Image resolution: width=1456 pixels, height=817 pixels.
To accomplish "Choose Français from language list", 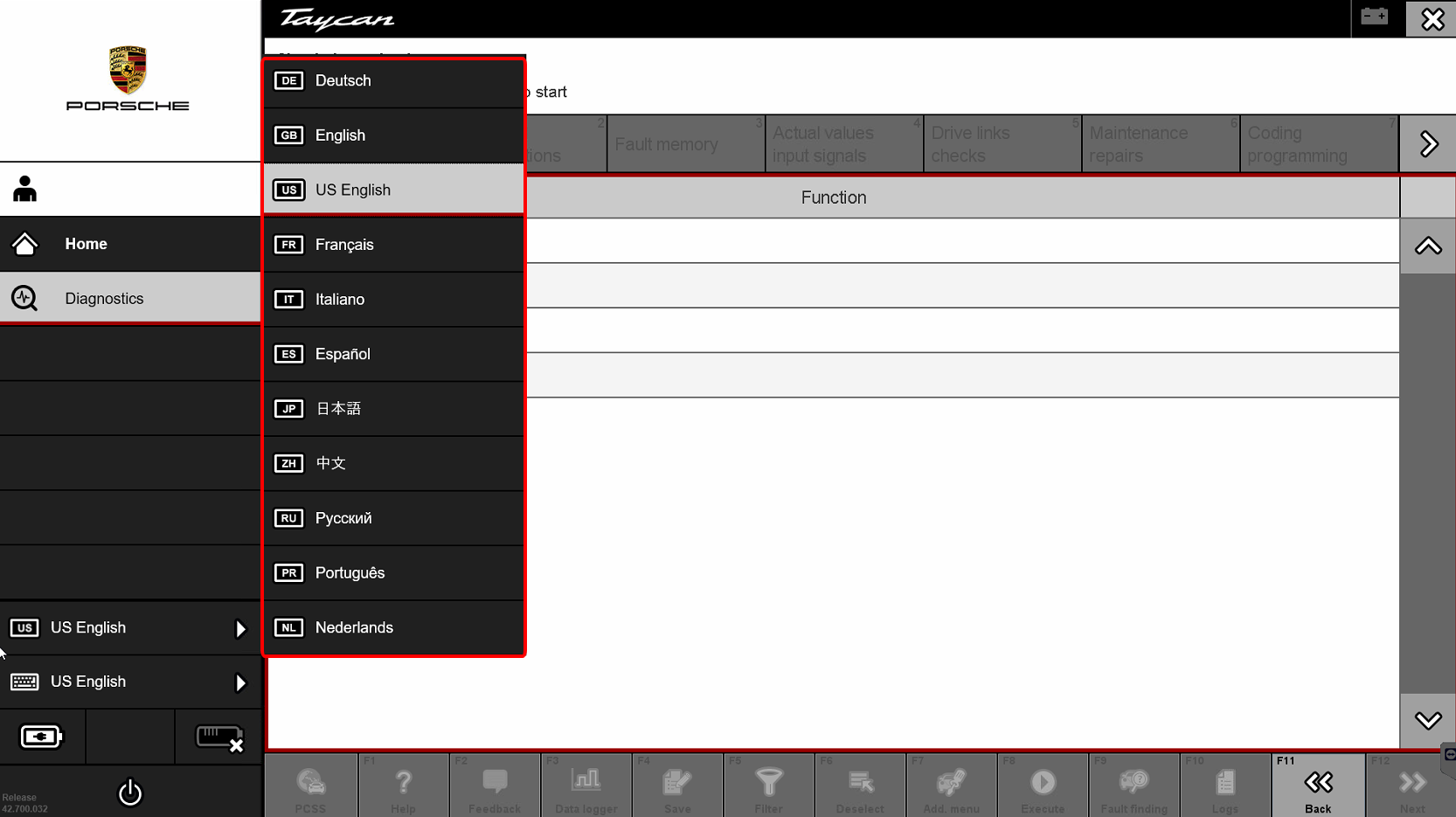I will [393, 245].
